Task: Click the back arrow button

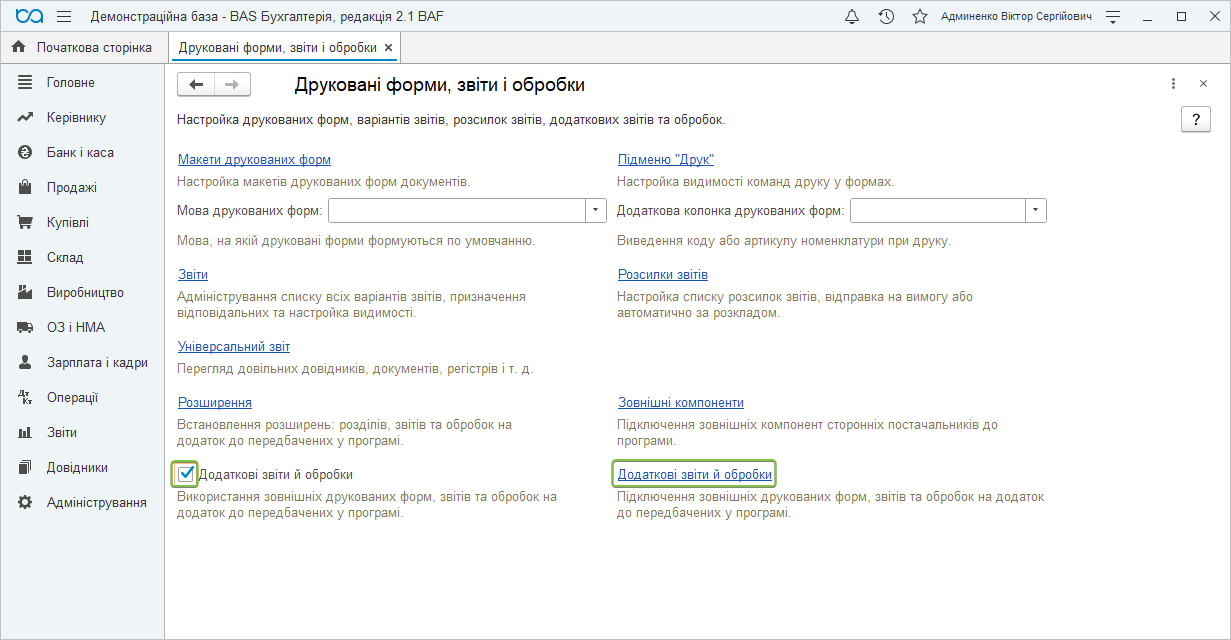Action: (196, 85)
